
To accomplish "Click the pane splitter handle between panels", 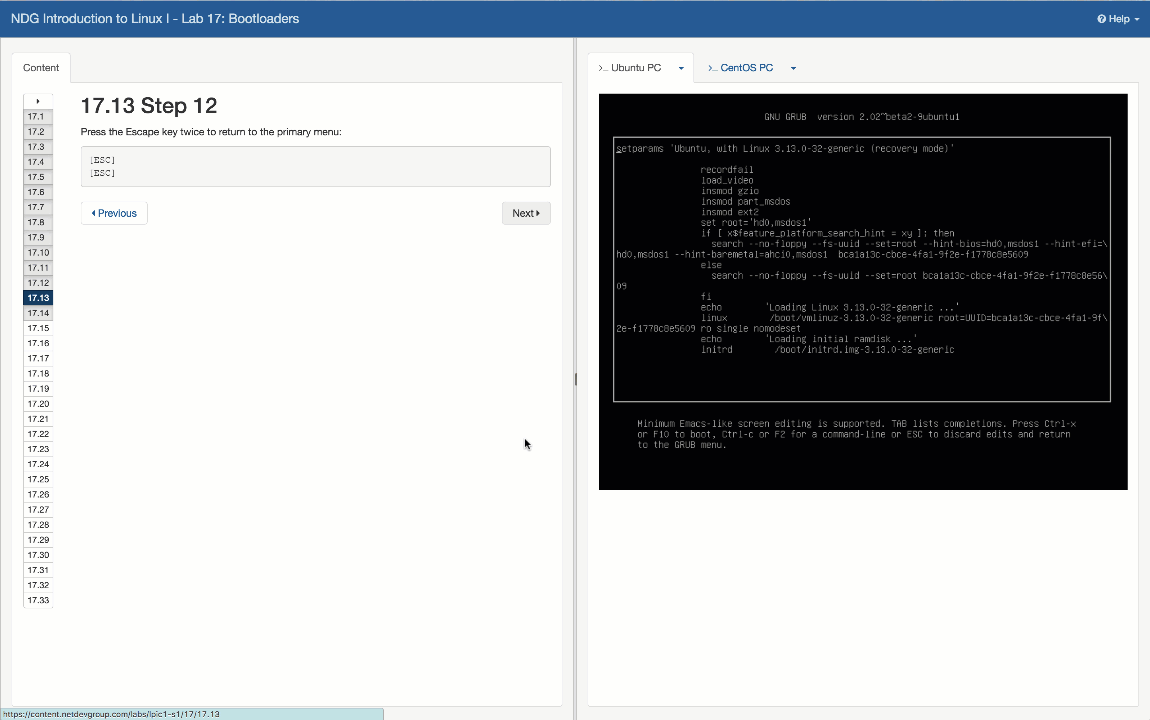I will 576,379.
